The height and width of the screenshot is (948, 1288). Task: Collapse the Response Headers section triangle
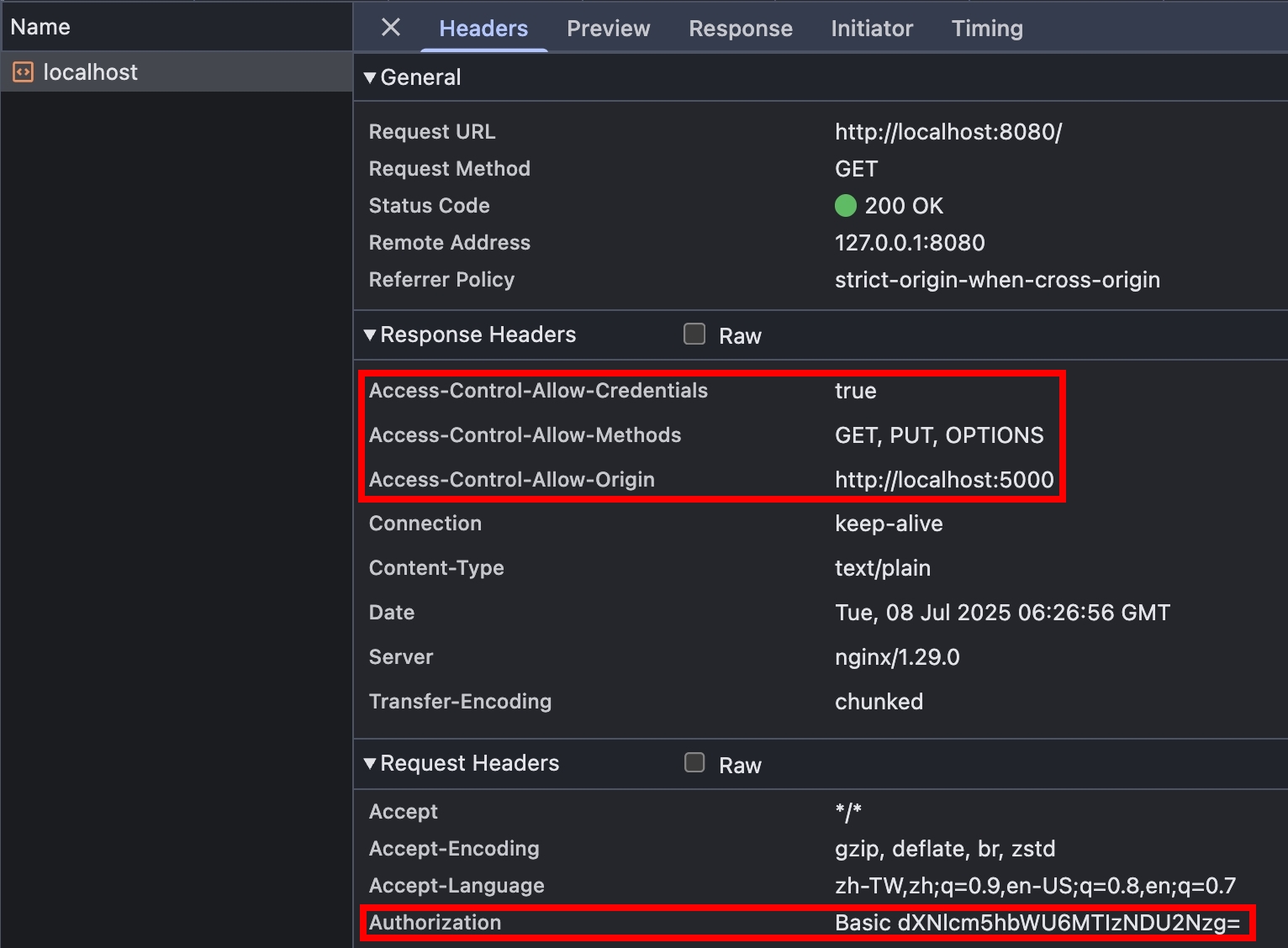coord(370,334)
